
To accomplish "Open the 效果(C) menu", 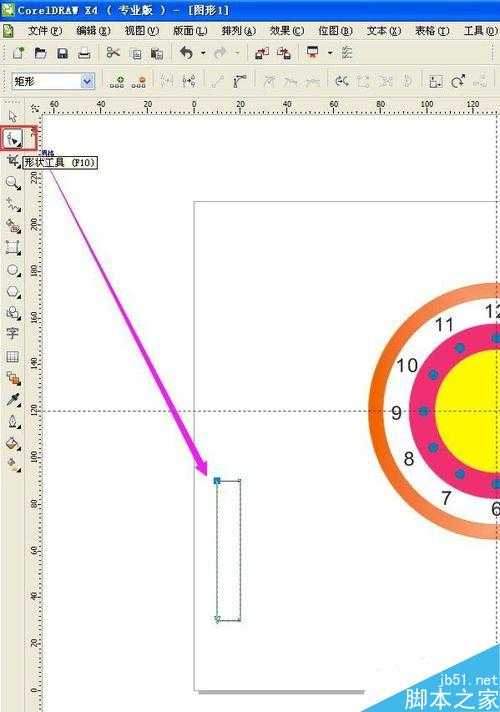I will coord(287,31).
